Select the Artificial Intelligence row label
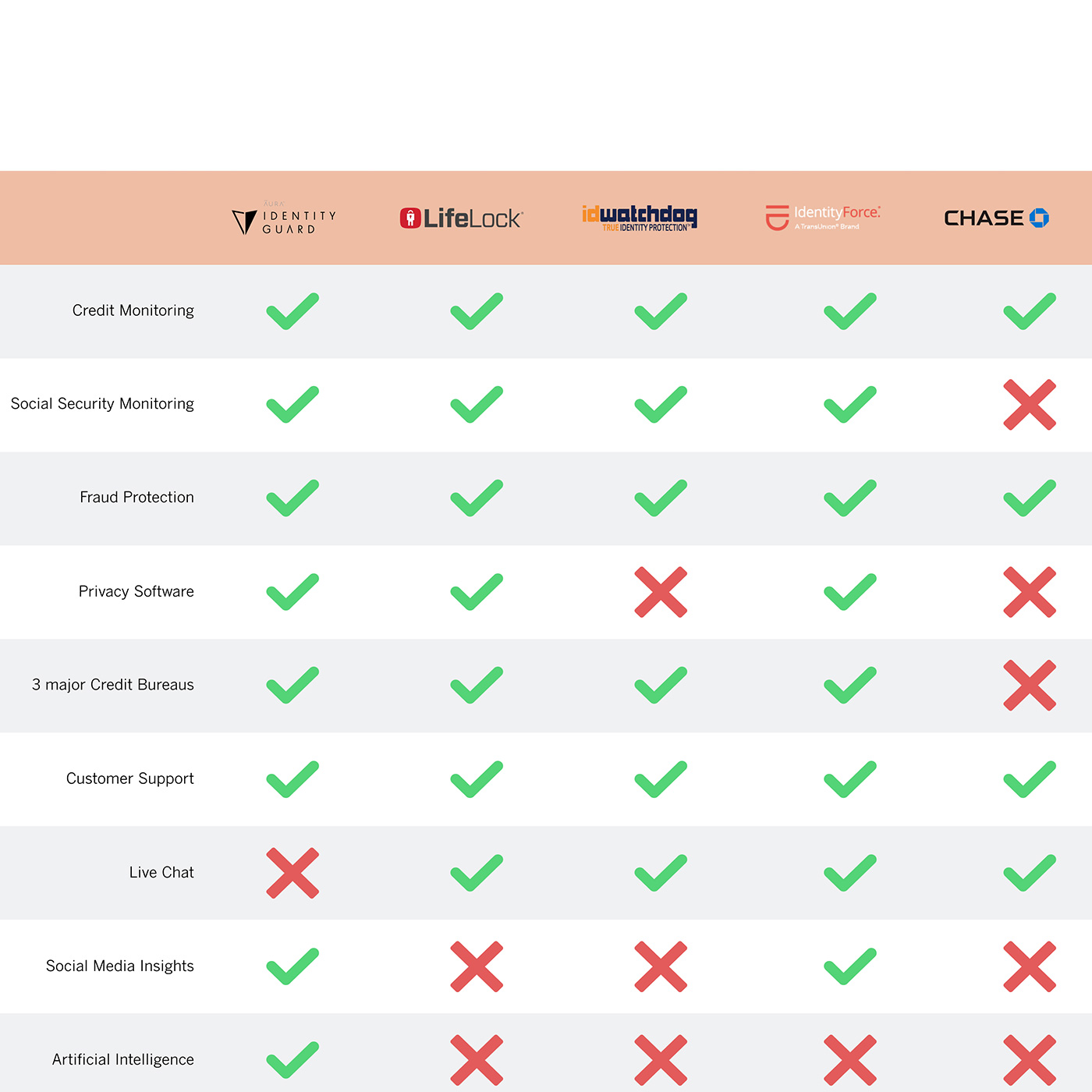Screen dimensions: 1092x1092 click(x=123, y=1059)
